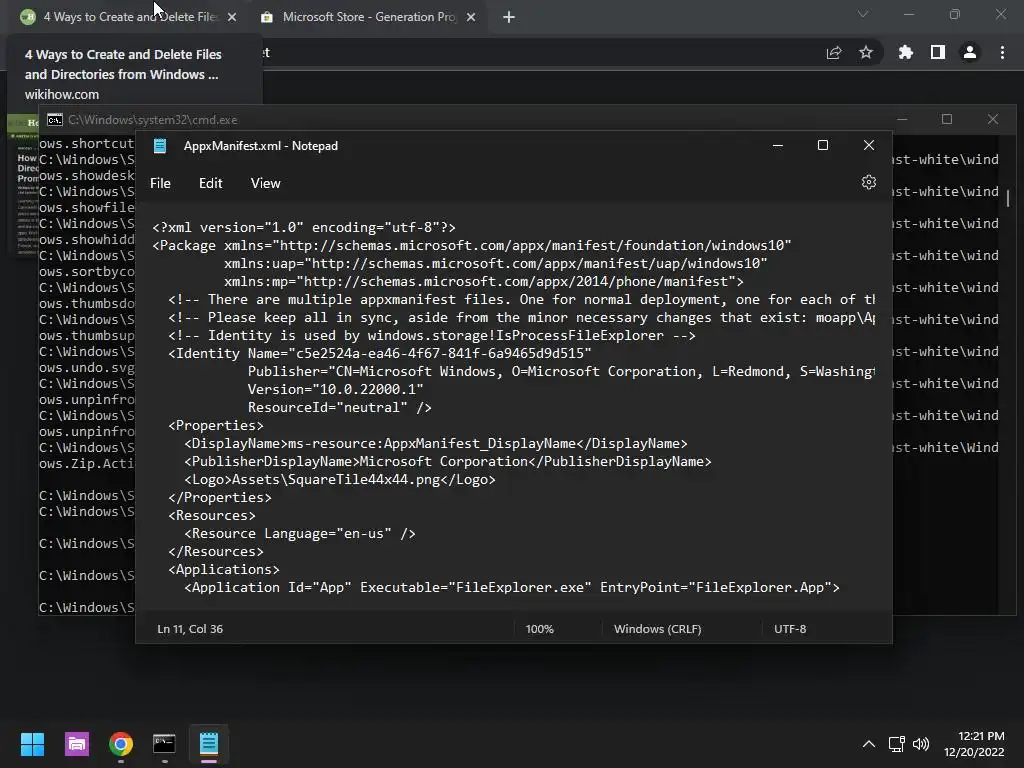Click the line with Version="10.0.22000.1"
Viewport: 1024px width, 768px height.
point(336,389)
